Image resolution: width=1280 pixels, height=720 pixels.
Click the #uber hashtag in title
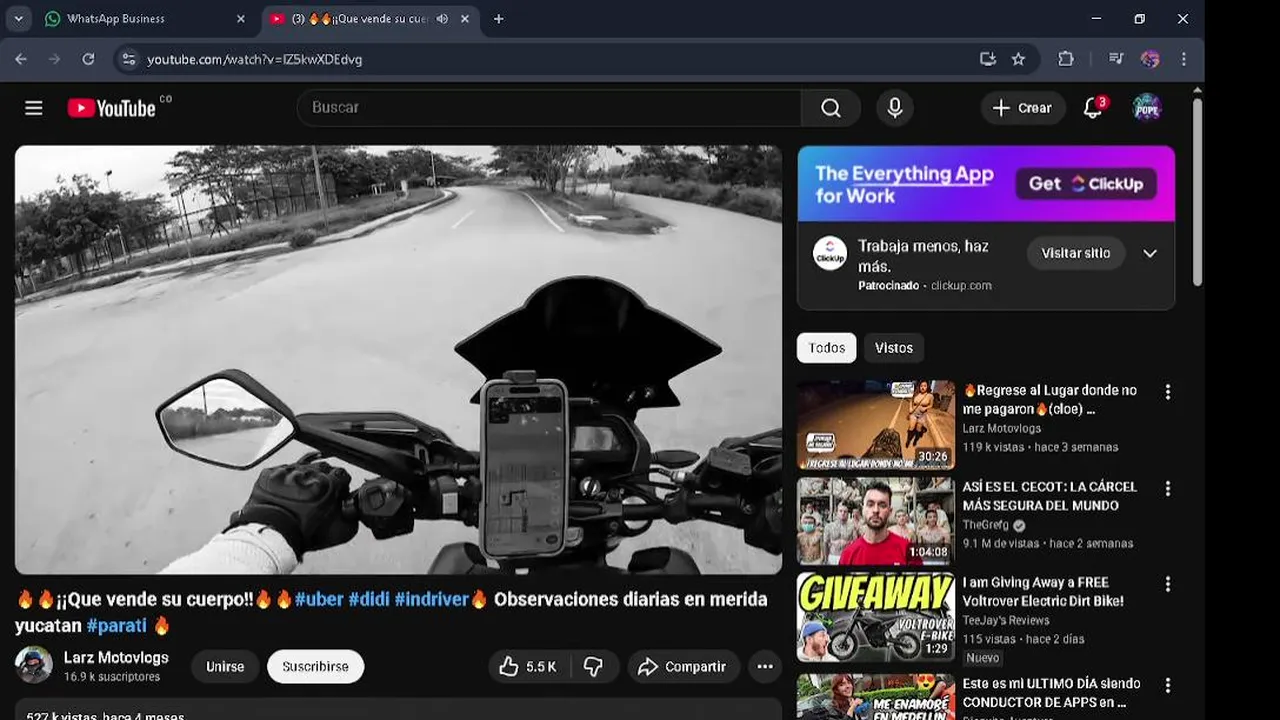click(x=319, y=600)
